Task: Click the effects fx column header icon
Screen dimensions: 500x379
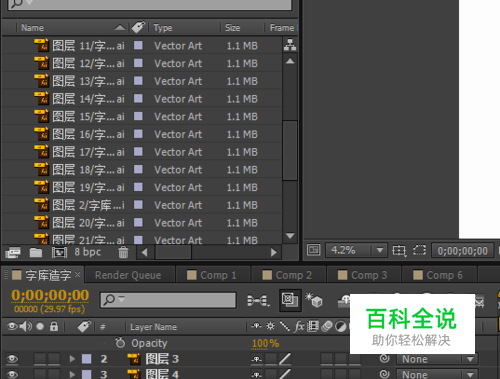Action: 299,327
